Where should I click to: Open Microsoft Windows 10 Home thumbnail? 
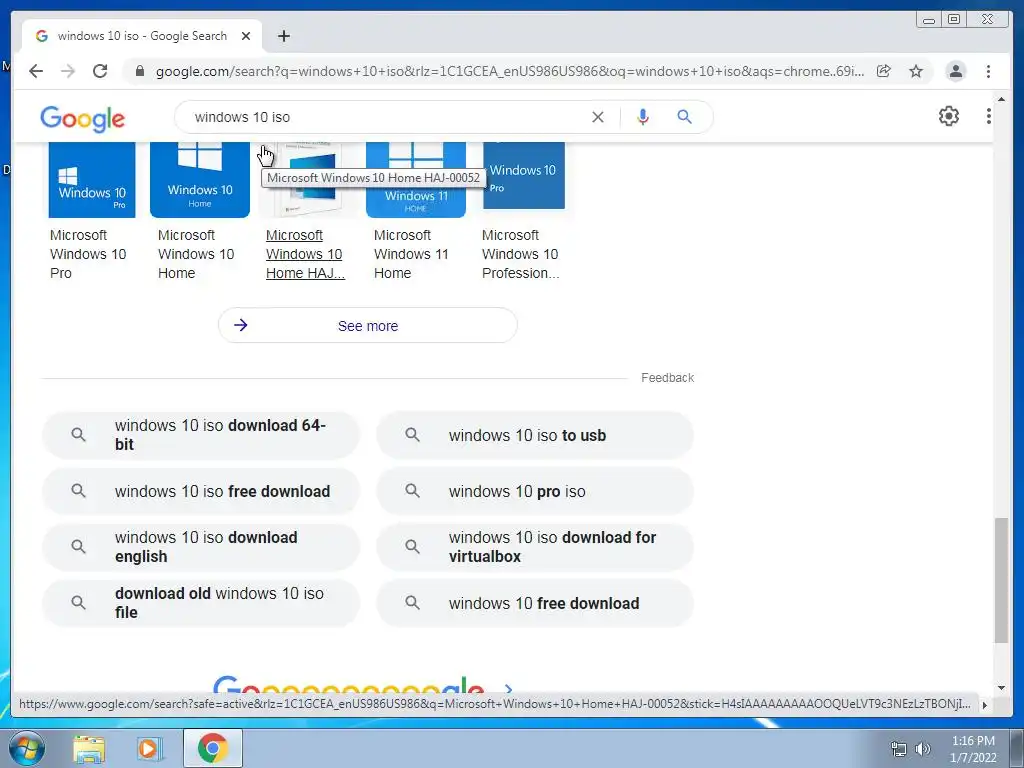[200, 179]
